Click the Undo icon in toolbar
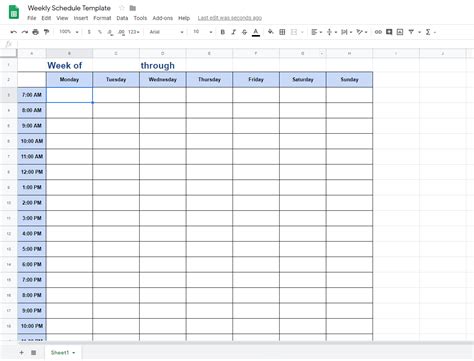This screenshot has height=361, width=474. (14, 32)
